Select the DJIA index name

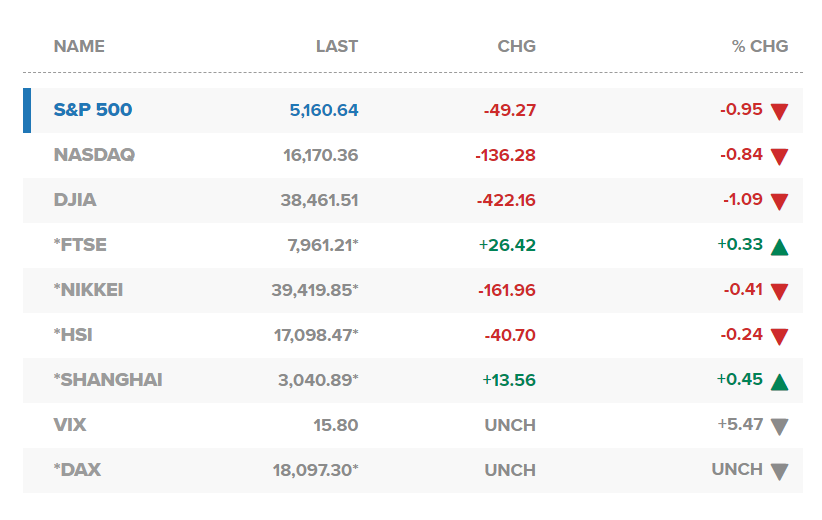(x=75, y=200)
